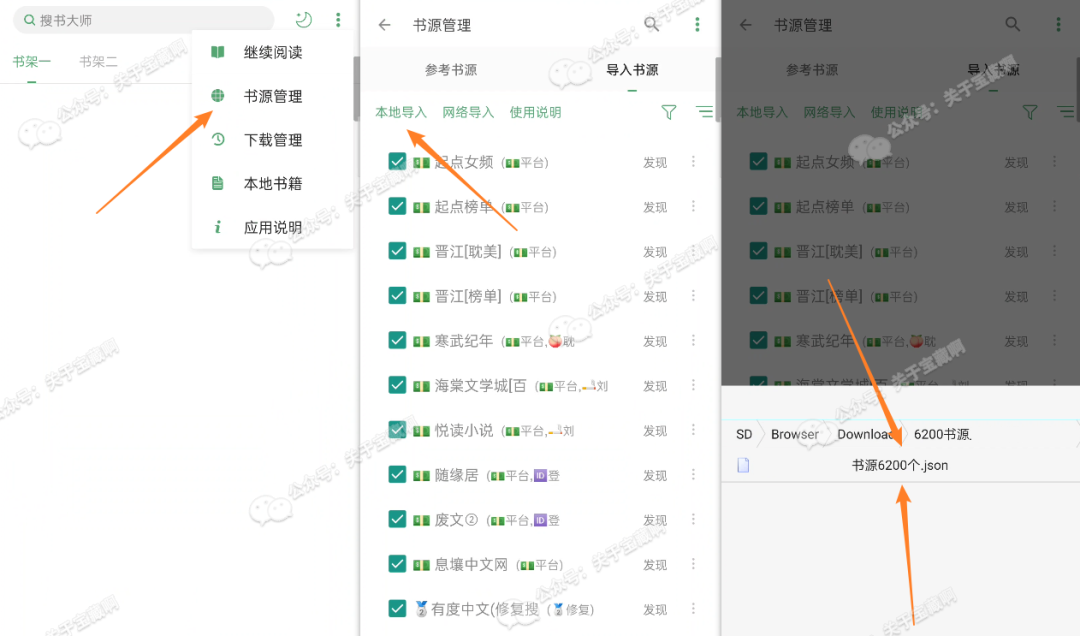Open the bookshelf overflow menu dots

click(338, 20)
